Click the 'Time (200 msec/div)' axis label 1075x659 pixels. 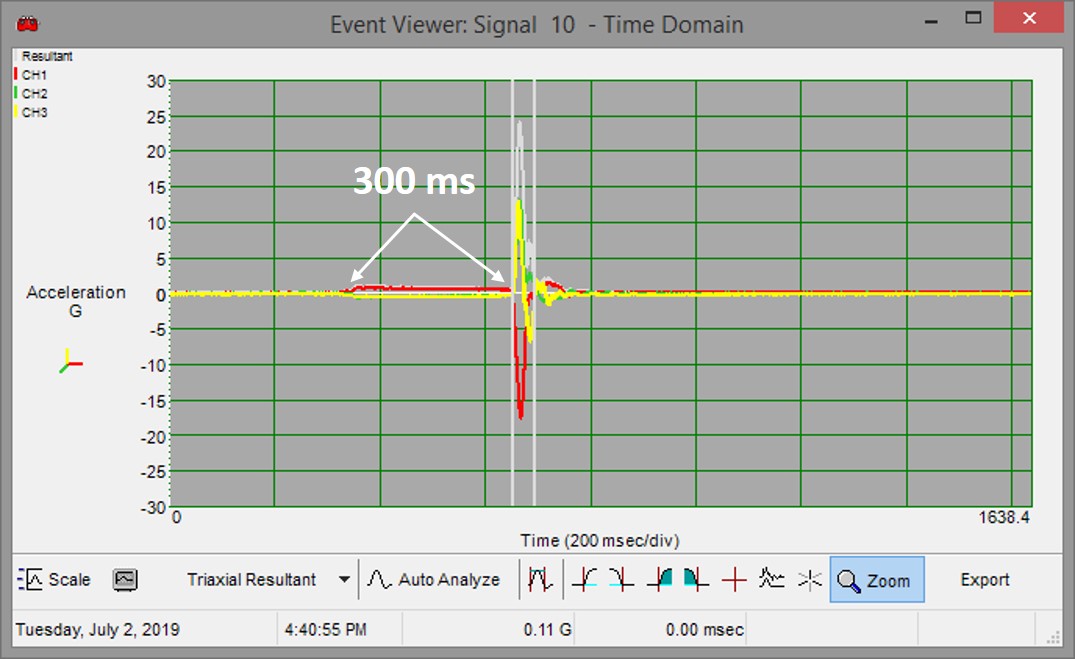tap(600, 540)
